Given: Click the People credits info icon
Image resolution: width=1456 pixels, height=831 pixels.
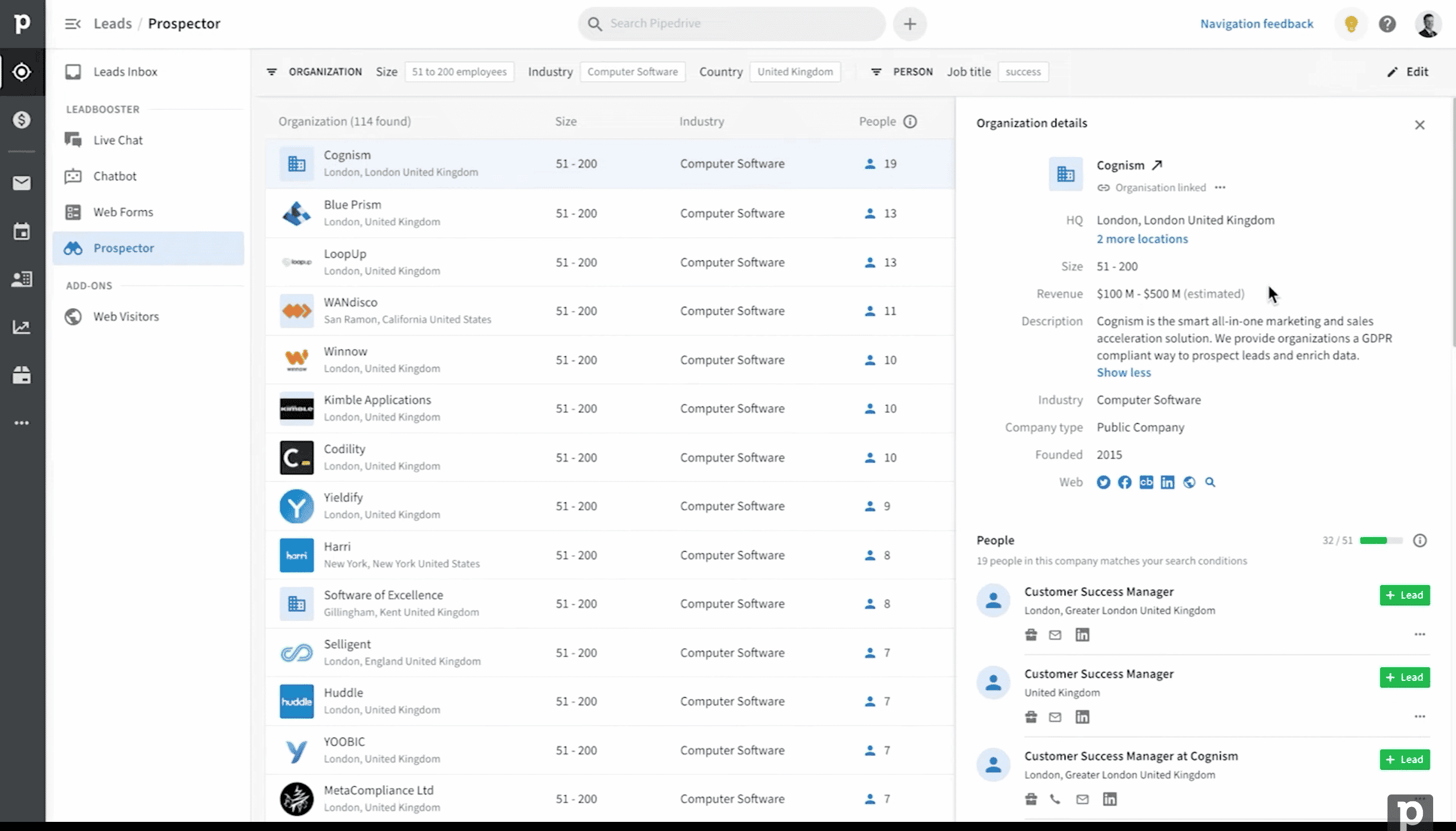Looking at the screenshot, I should tap(1420, 540).
